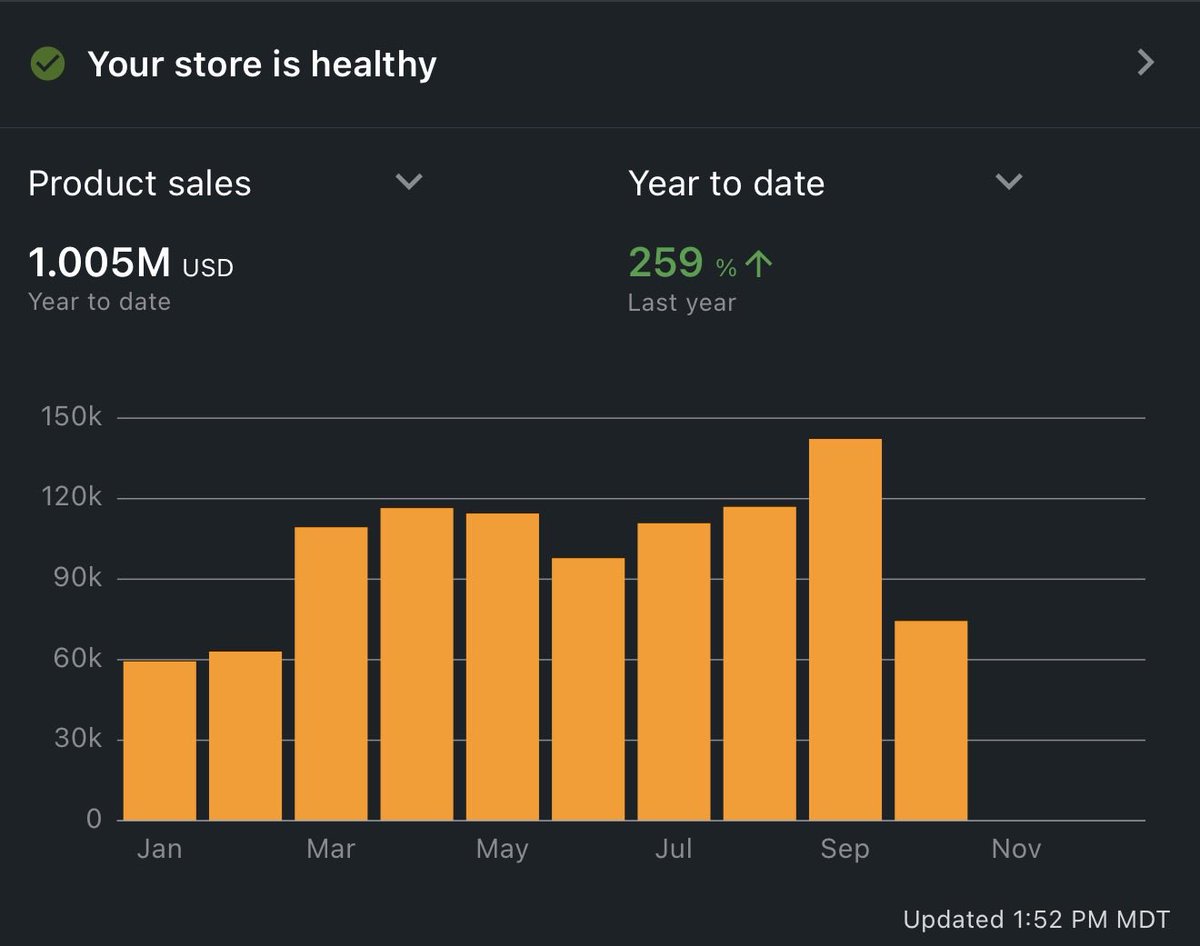Click the 0 axis label
This screenshot has height=946, width=1200.
click(94, 819)
